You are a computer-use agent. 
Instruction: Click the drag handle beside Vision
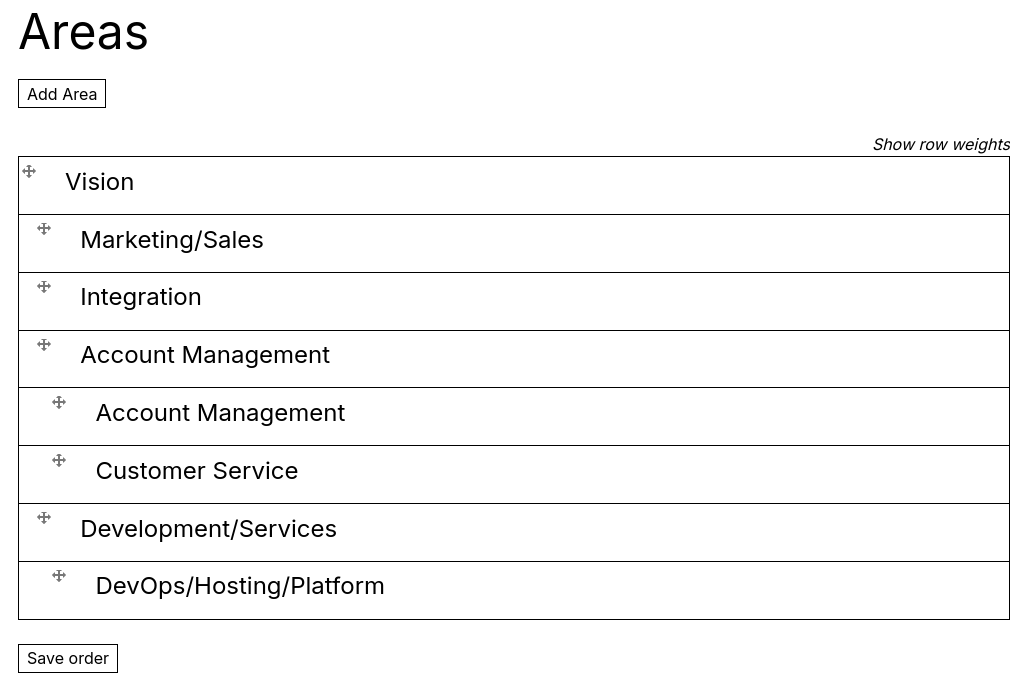click(x=29, y=171)
